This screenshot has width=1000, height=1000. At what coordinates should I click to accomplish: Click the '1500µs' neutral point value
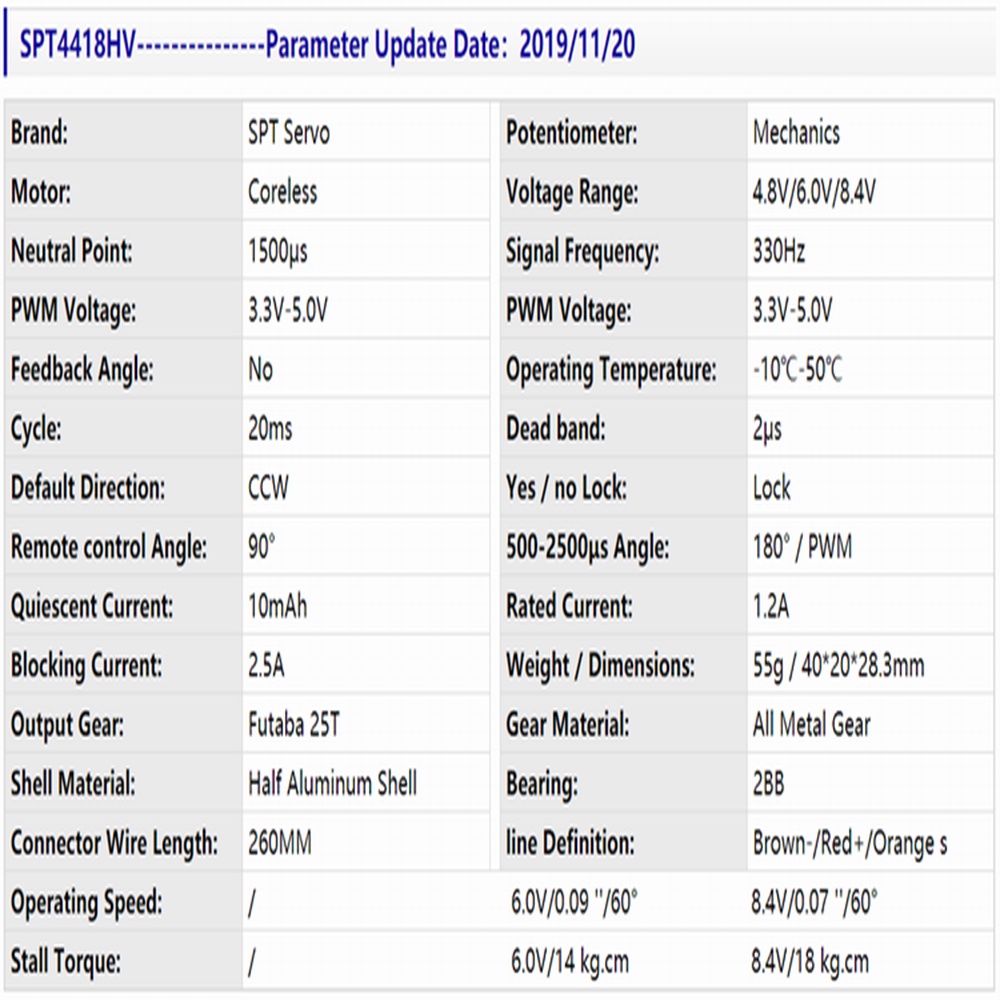(278, 252)
